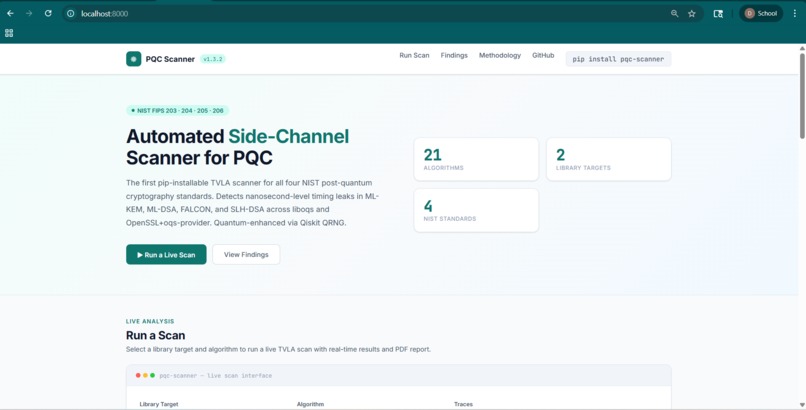806x410 pixels.
Task: Open the Findings nav link
Action: pyautogui.click(x=454, y=55)
